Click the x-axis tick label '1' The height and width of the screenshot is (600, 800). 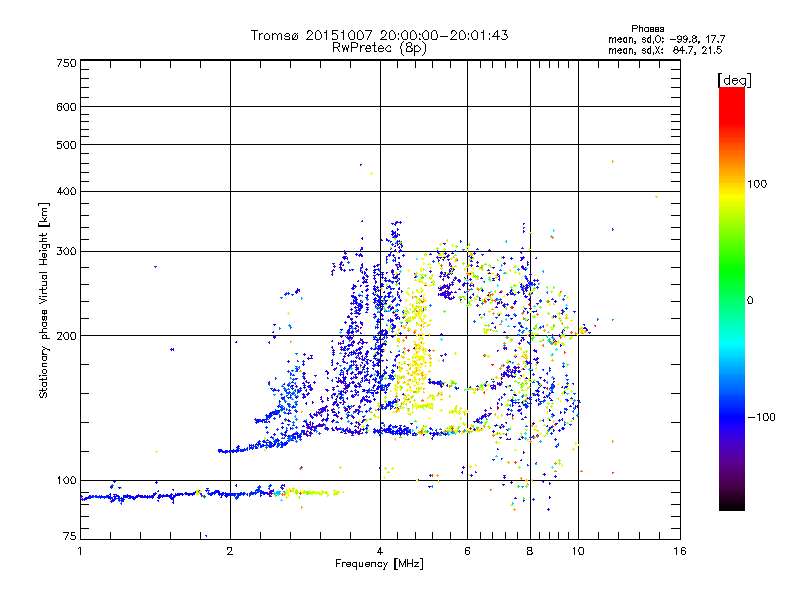(x=80, y=551)
